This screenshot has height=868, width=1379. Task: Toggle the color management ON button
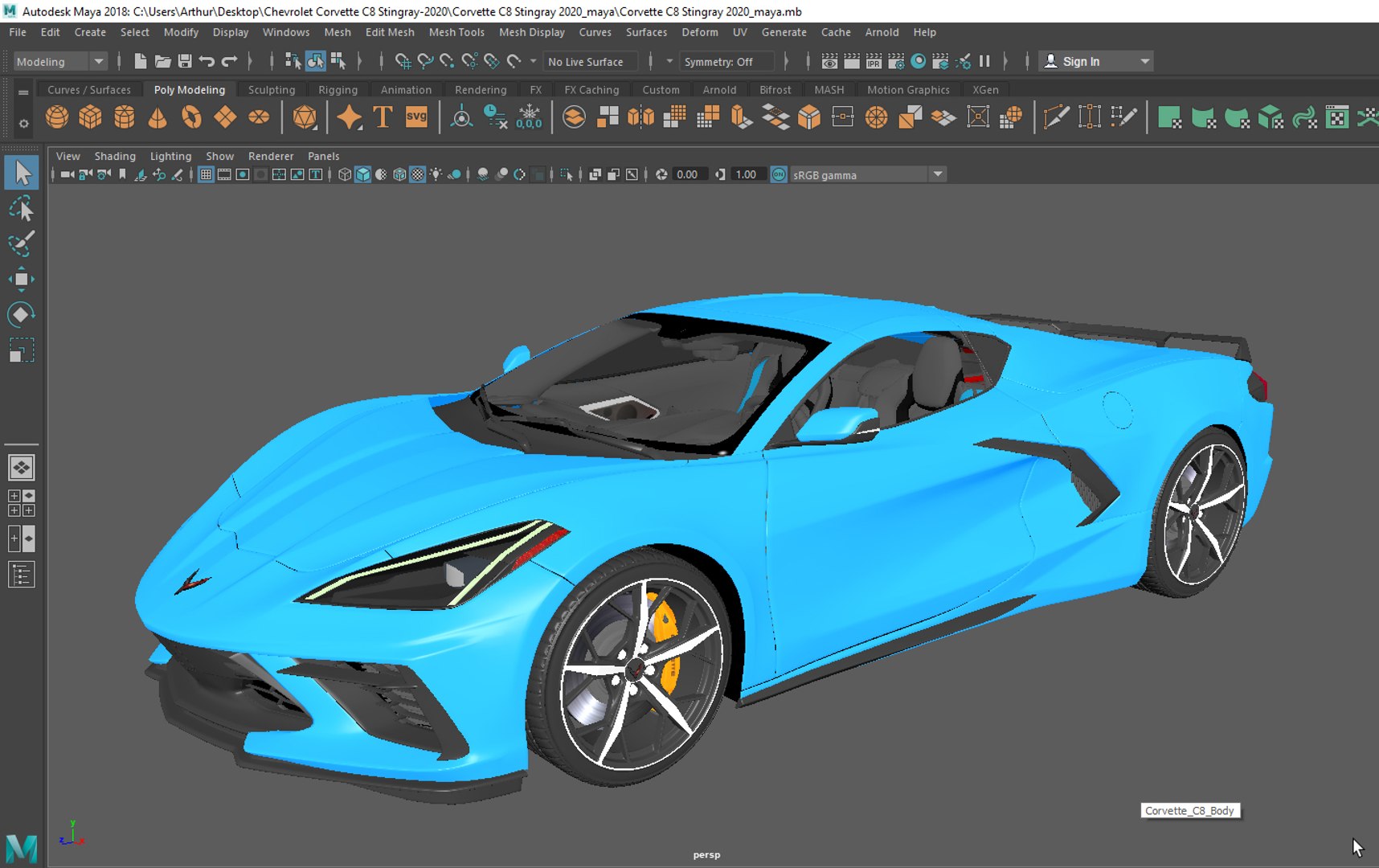779,174
